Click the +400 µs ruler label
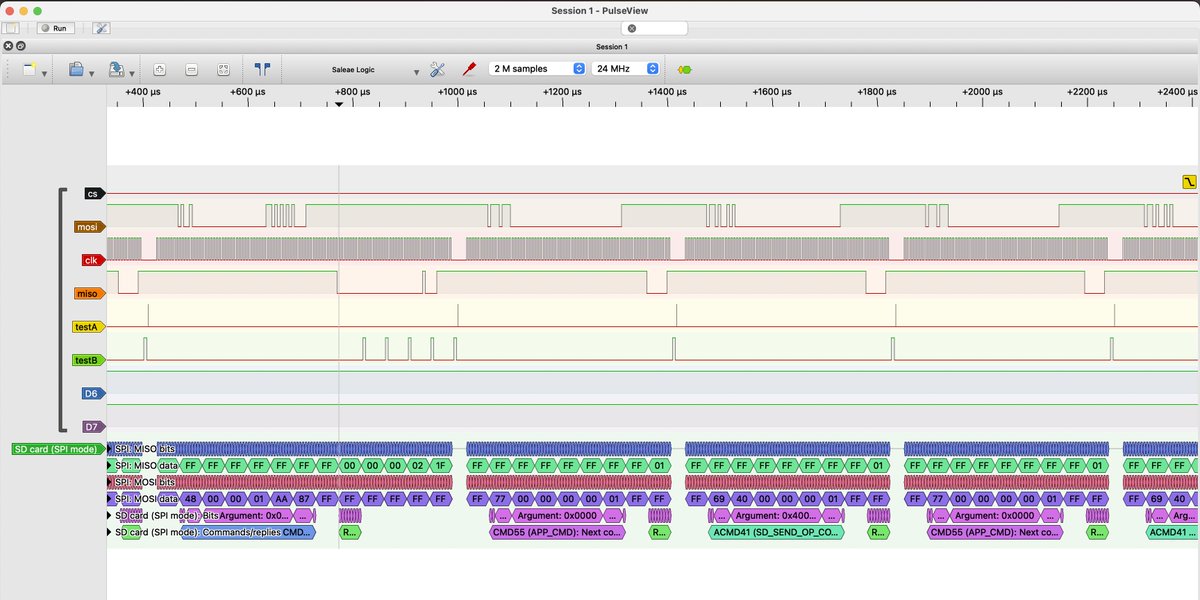 point(142,92)
